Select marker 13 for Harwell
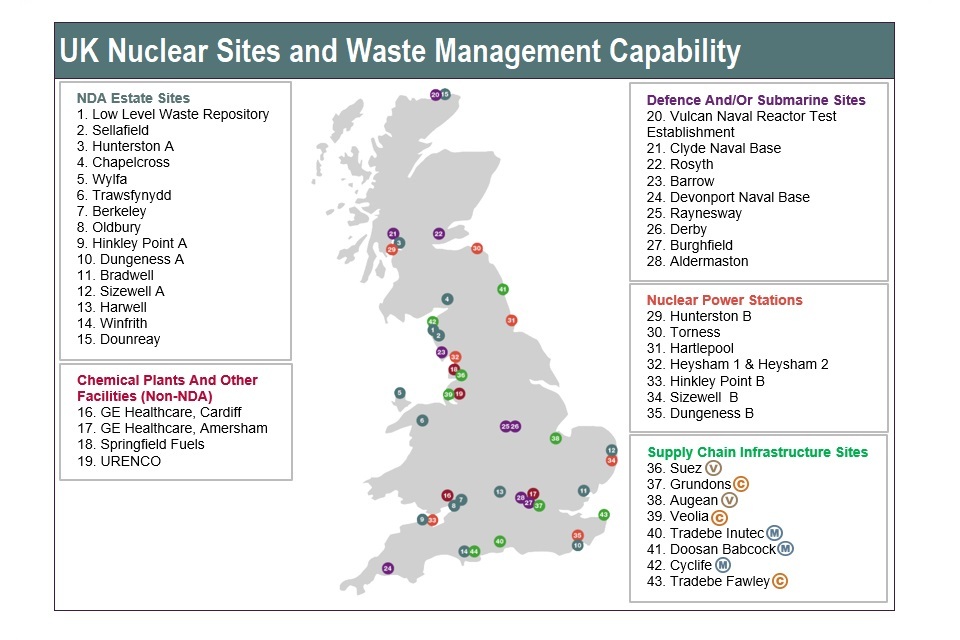 (x=500, y=492)
